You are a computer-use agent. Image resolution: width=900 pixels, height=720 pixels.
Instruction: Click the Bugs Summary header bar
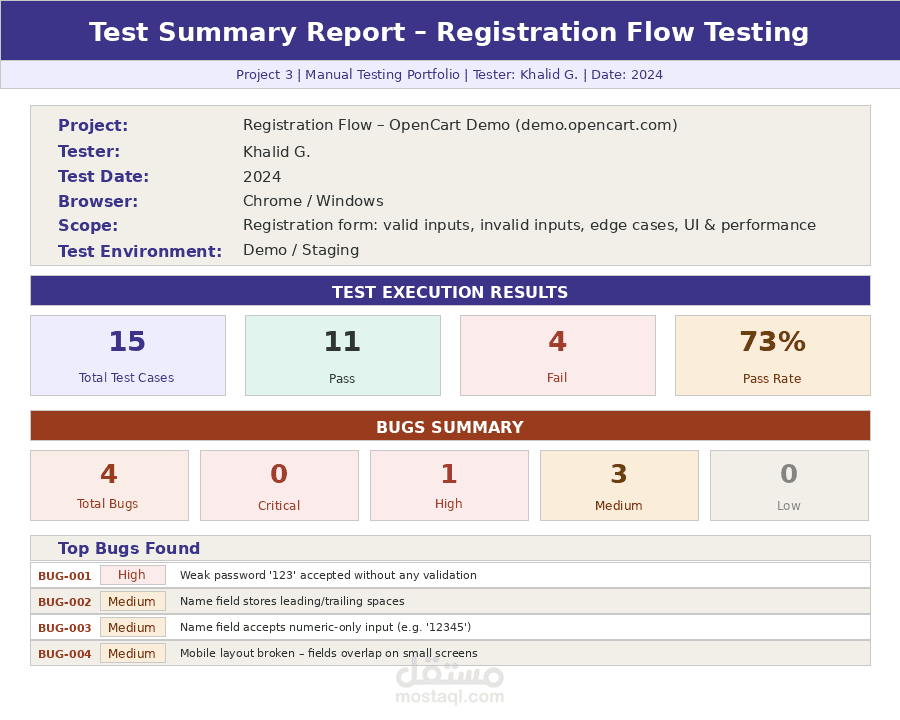click(450, 426)
